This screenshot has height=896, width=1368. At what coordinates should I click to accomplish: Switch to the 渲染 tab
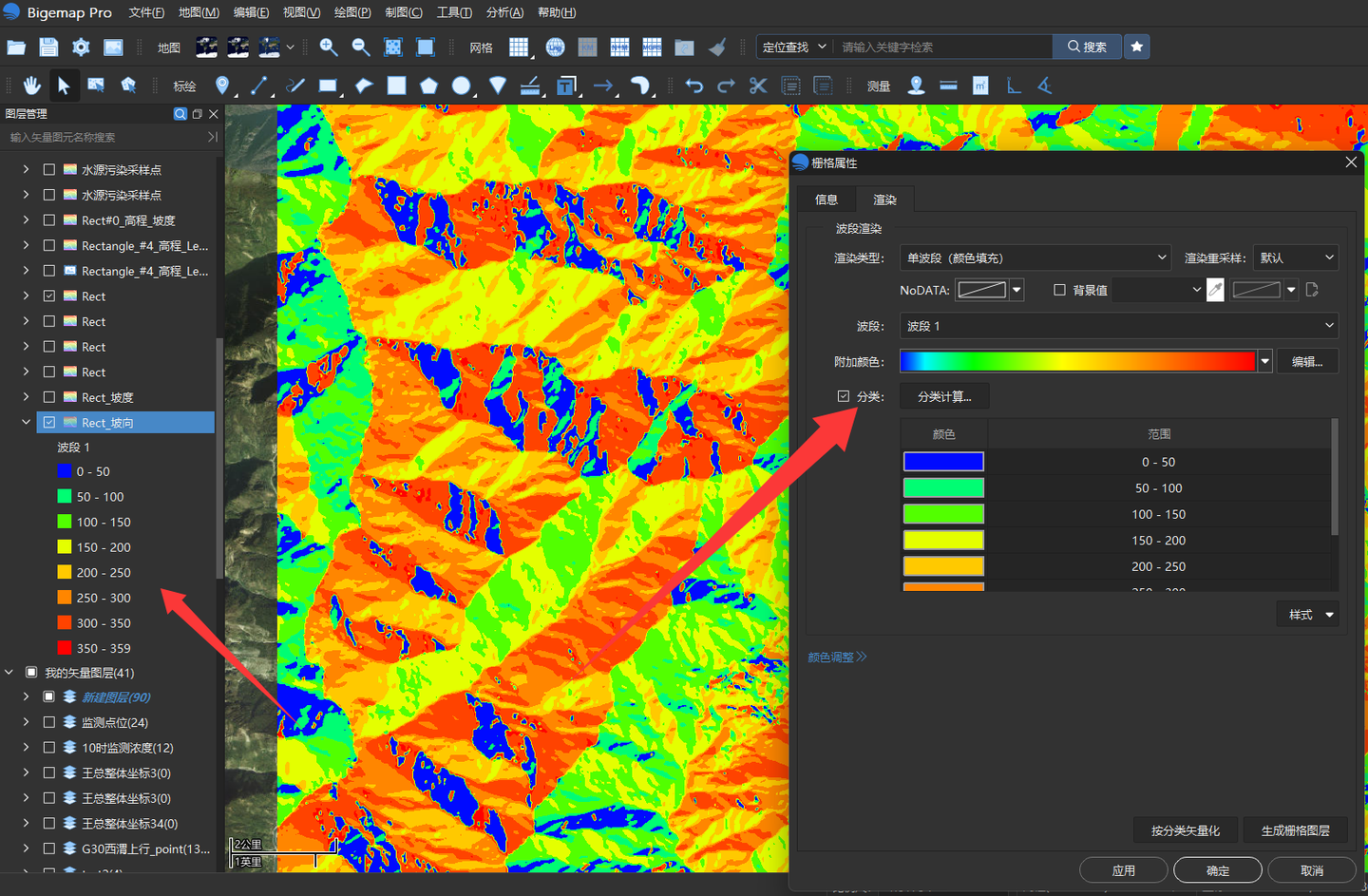tap(884, 200)
